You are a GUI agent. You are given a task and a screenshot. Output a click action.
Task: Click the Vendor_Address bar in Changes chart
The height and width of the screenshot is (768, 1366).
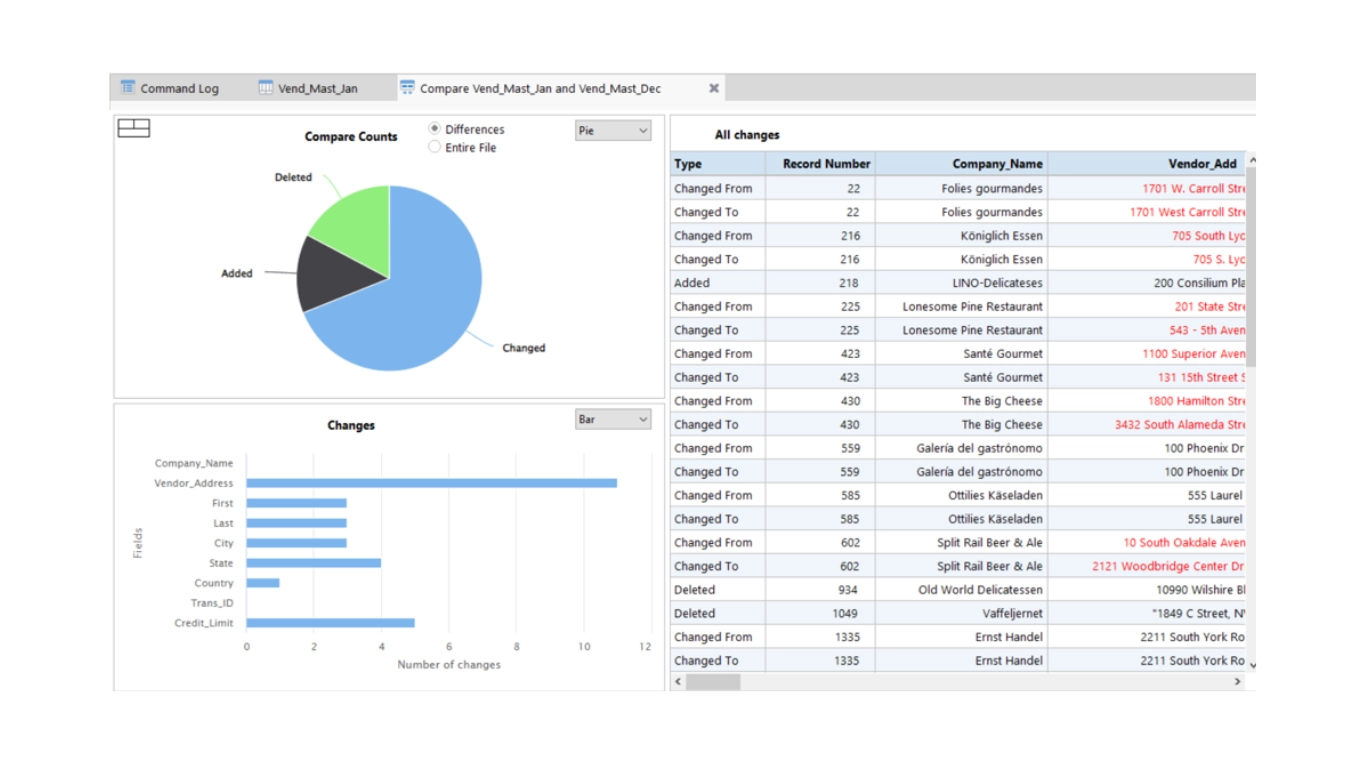pyautogui.click(x=432, y=483)
